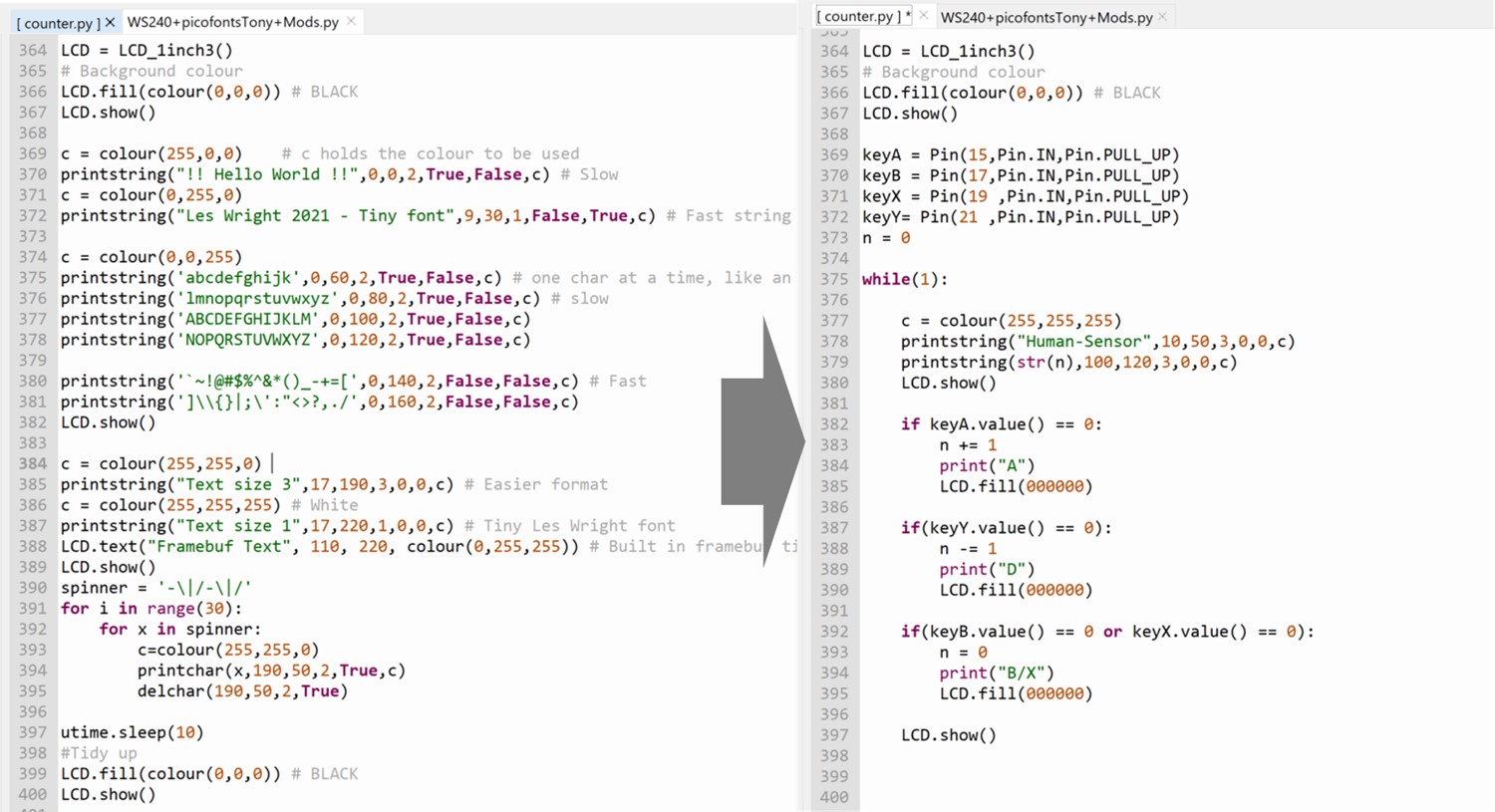Place cursor on the keyA = Pin(15 line
Viewport: 1495px width, 812px height.
click(1020, 154)
